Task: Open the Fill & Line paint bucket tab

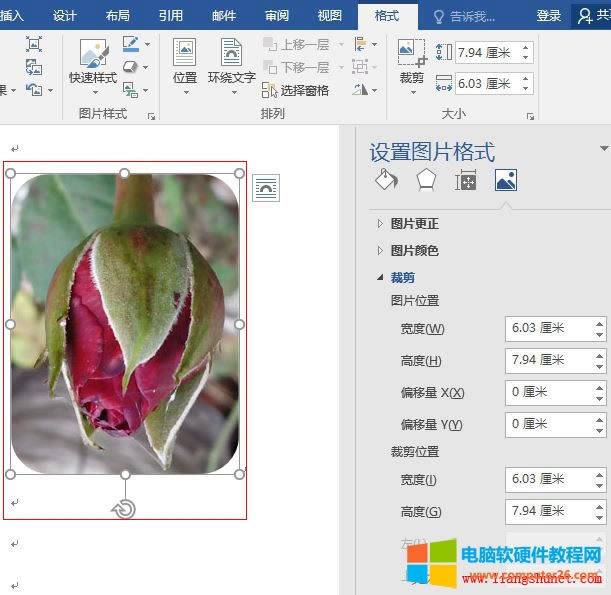Action: click(386, 180)
